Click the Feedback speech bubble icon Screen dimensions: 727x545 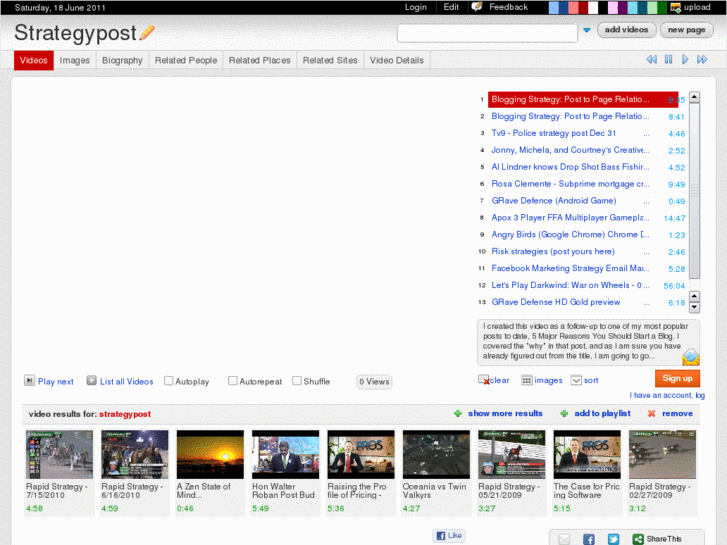[477, 7]
